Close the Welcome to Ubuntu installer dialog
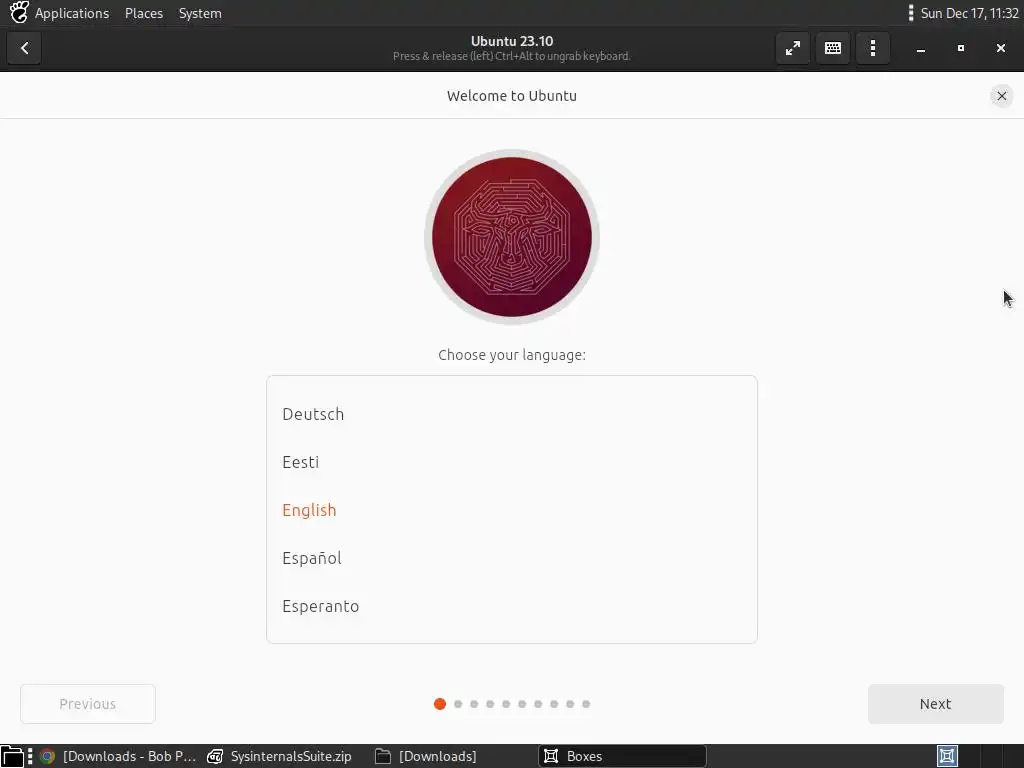The image size is (1024, 768). point(1001,96)
